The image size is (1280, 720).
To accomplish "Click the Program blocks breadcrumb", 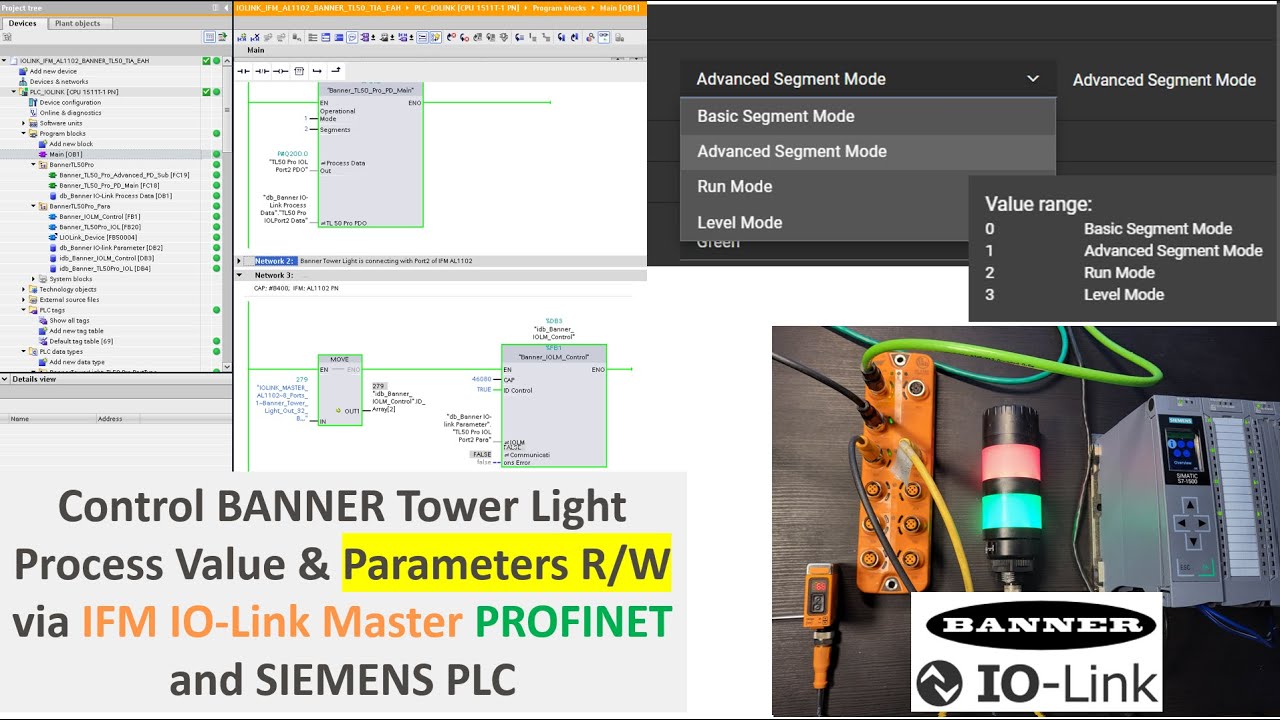I will click(x=557, y=8).
